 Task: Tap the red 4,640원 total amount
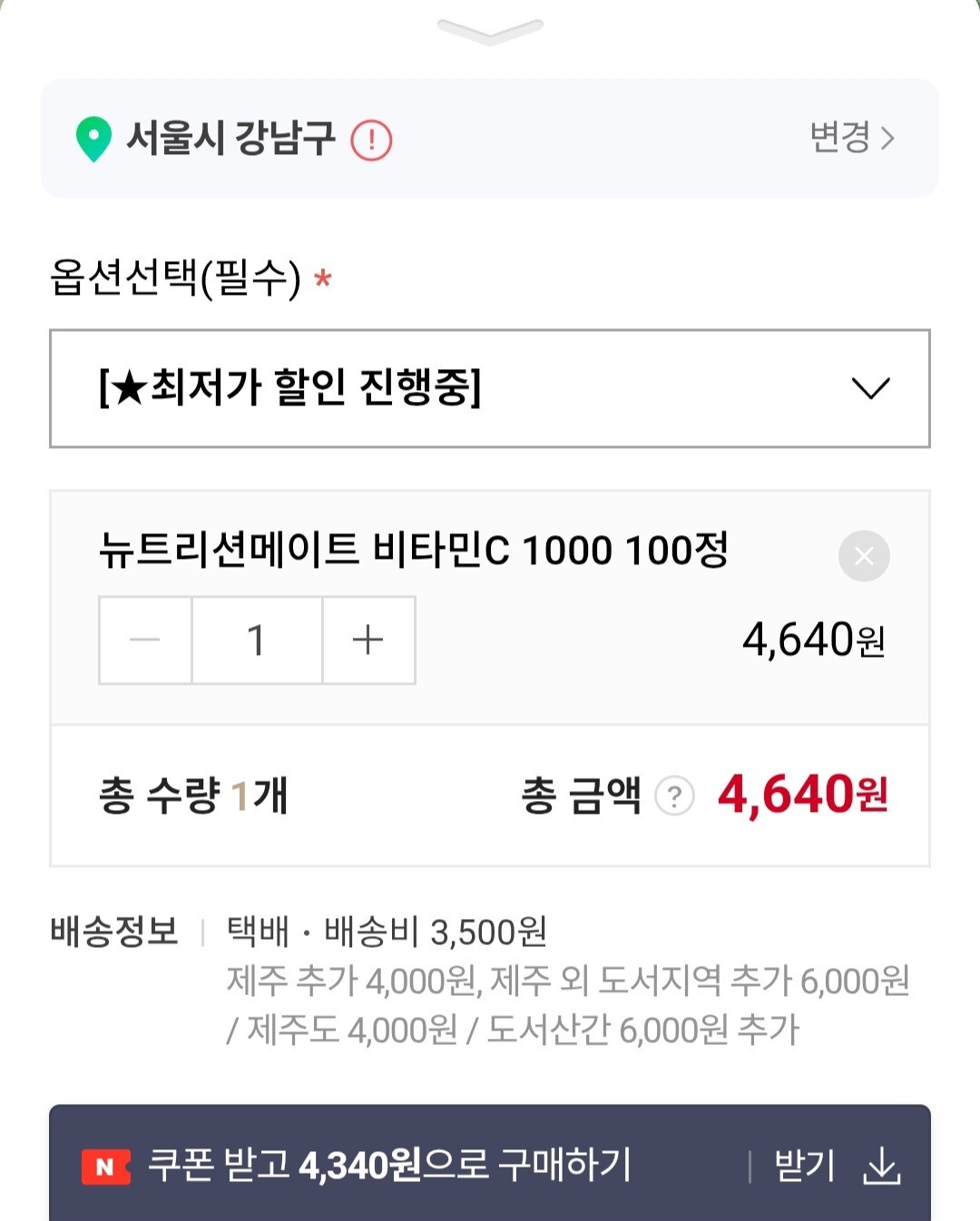(803, 795)
